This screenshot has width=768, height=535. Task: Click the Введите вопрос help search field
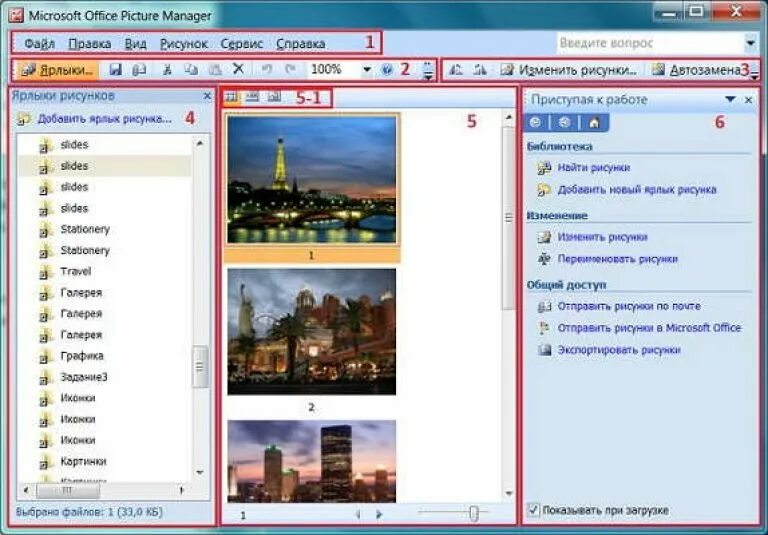[649, 43]
